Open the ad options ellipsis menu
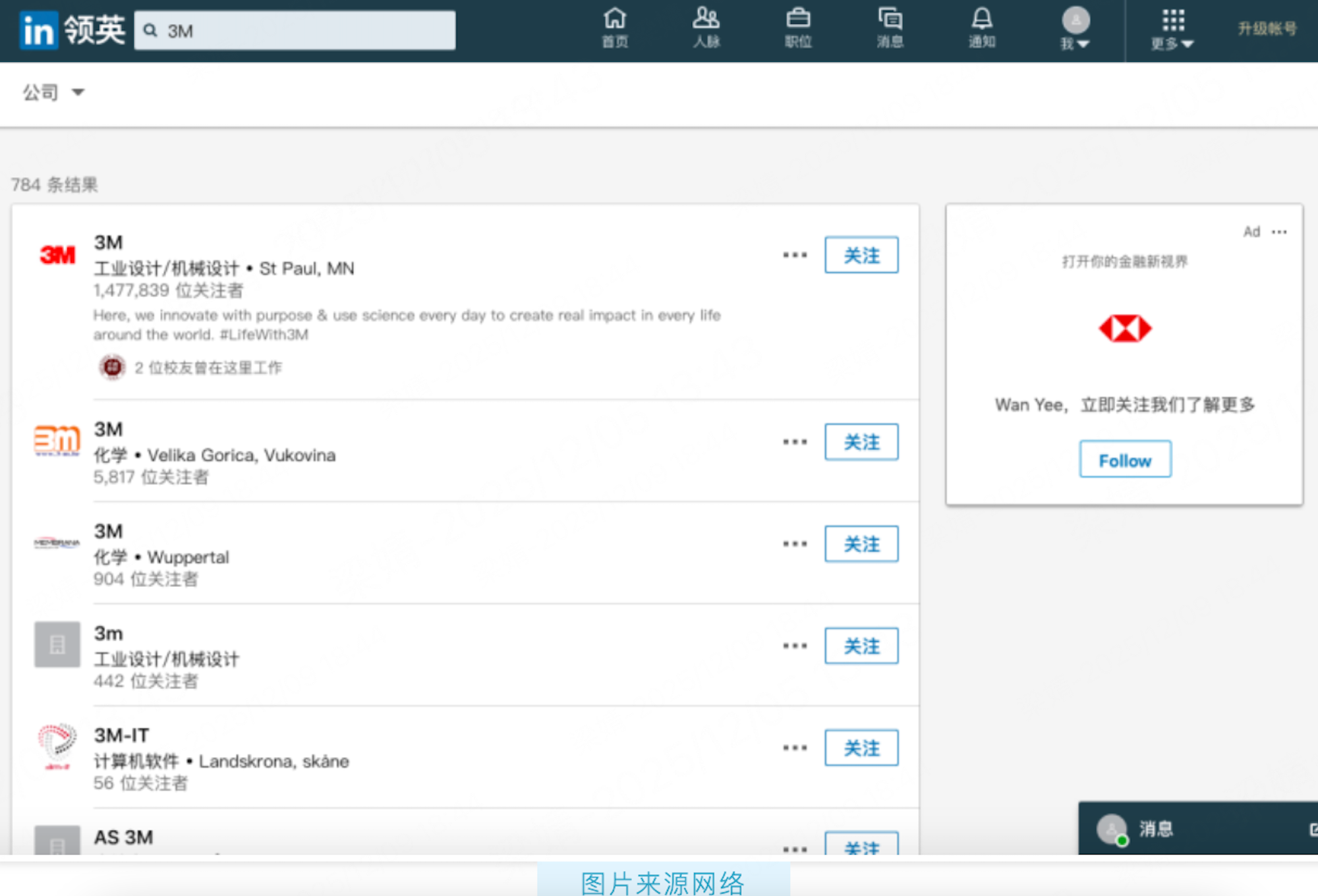This screenshot has width=1318, height=896. point(1279,232)
